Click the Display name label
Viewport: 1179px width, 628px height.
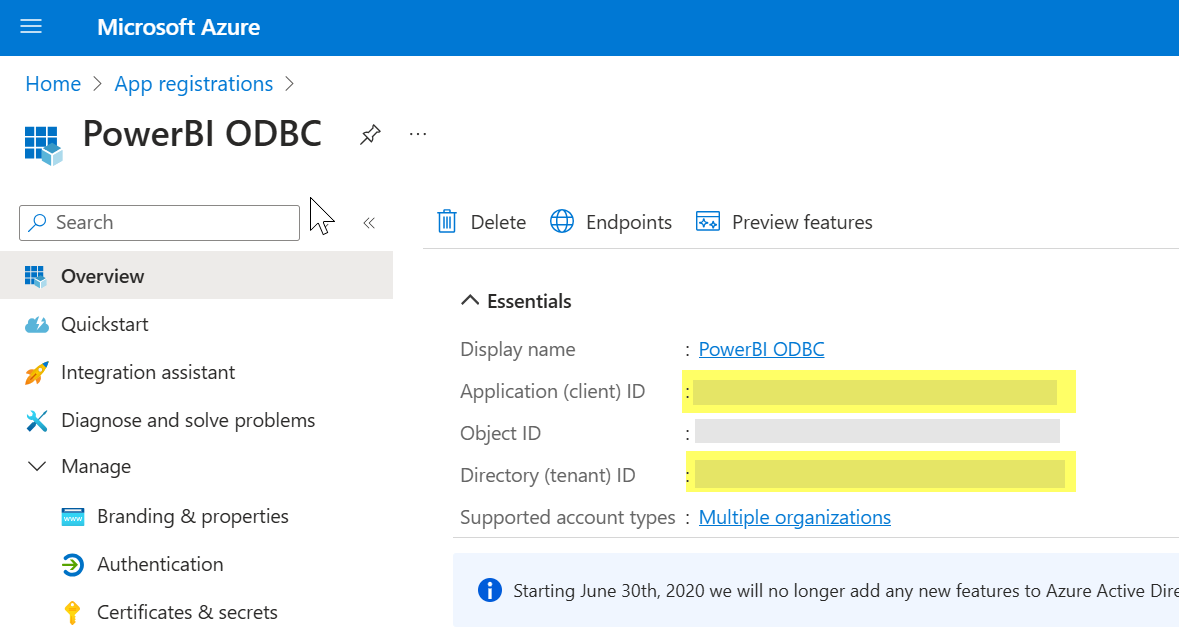point(517,349)
